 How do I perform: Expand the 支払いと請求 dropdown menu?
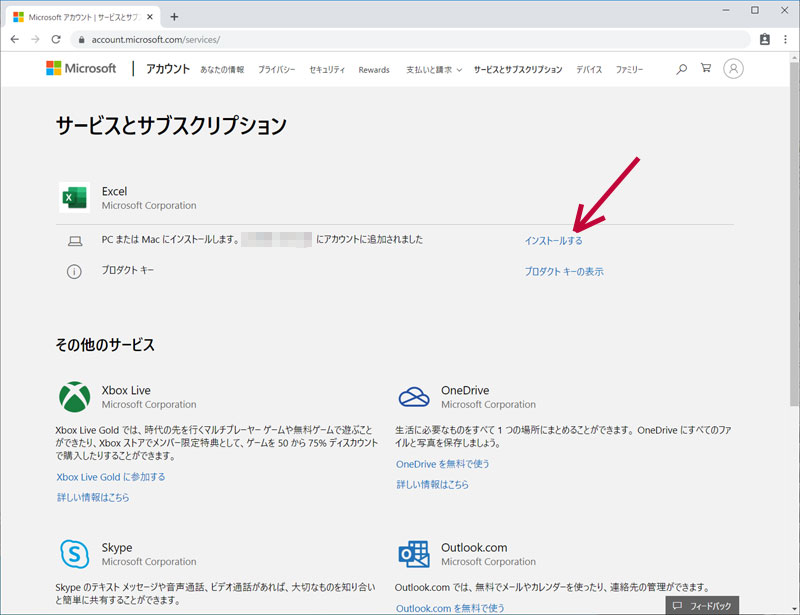coord(434,70)
